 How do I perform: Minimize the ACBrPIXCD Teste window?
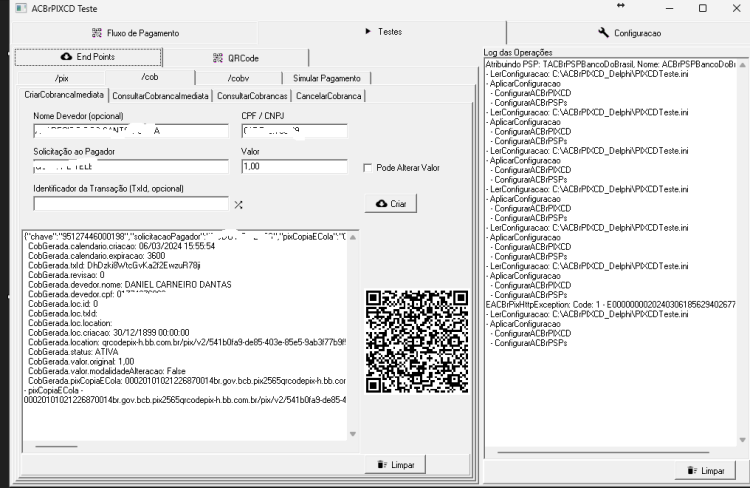coord(670,8)
